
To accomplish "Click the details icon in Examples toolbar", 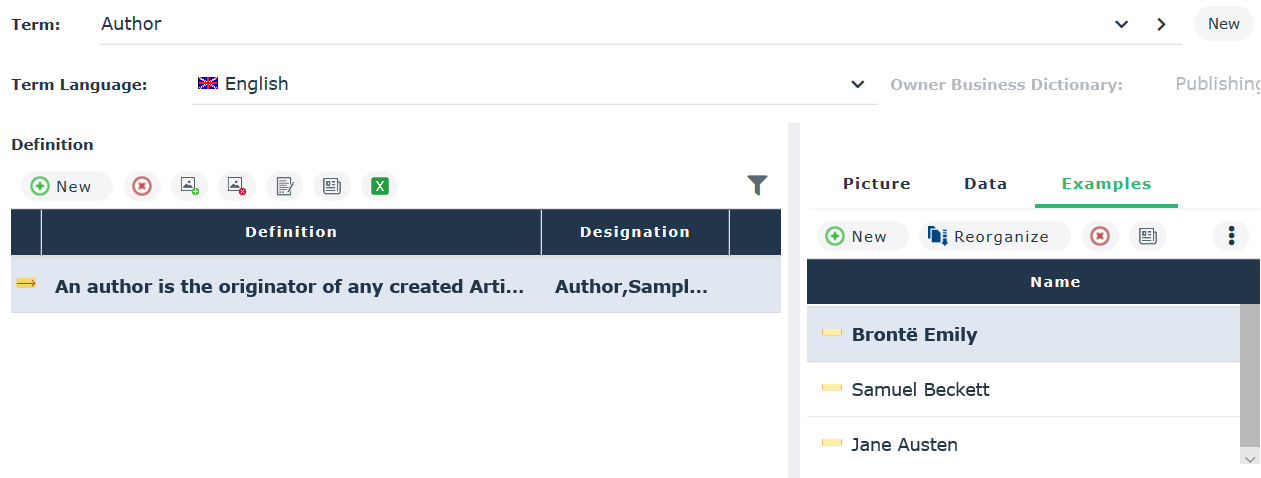I will coord(1147,236).
